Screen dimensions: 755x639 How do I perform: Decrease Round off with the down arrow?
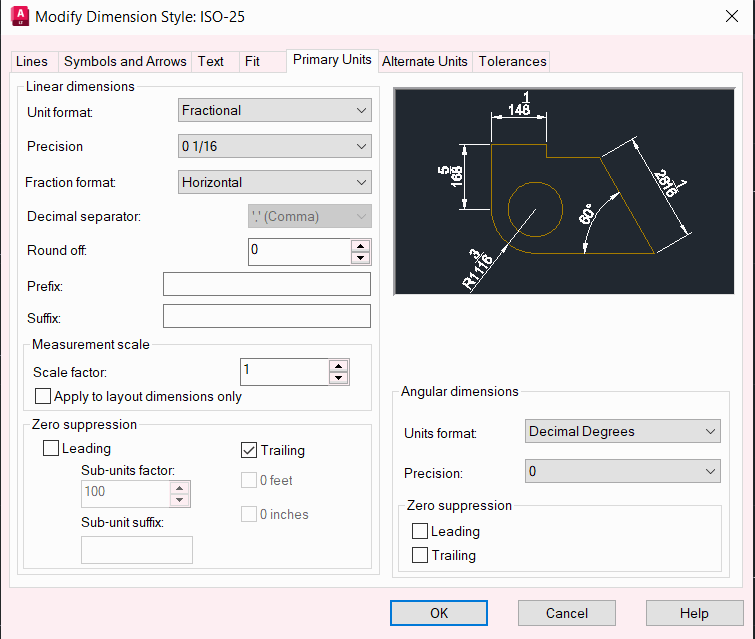(361, 258)
